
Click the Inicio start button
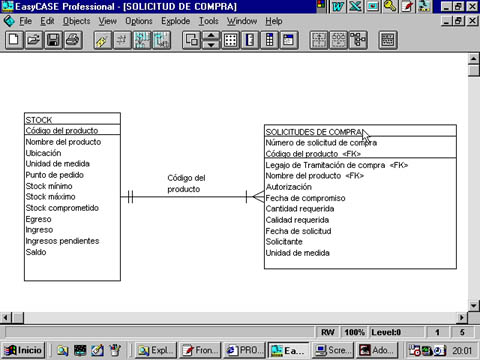coord(23,350)
